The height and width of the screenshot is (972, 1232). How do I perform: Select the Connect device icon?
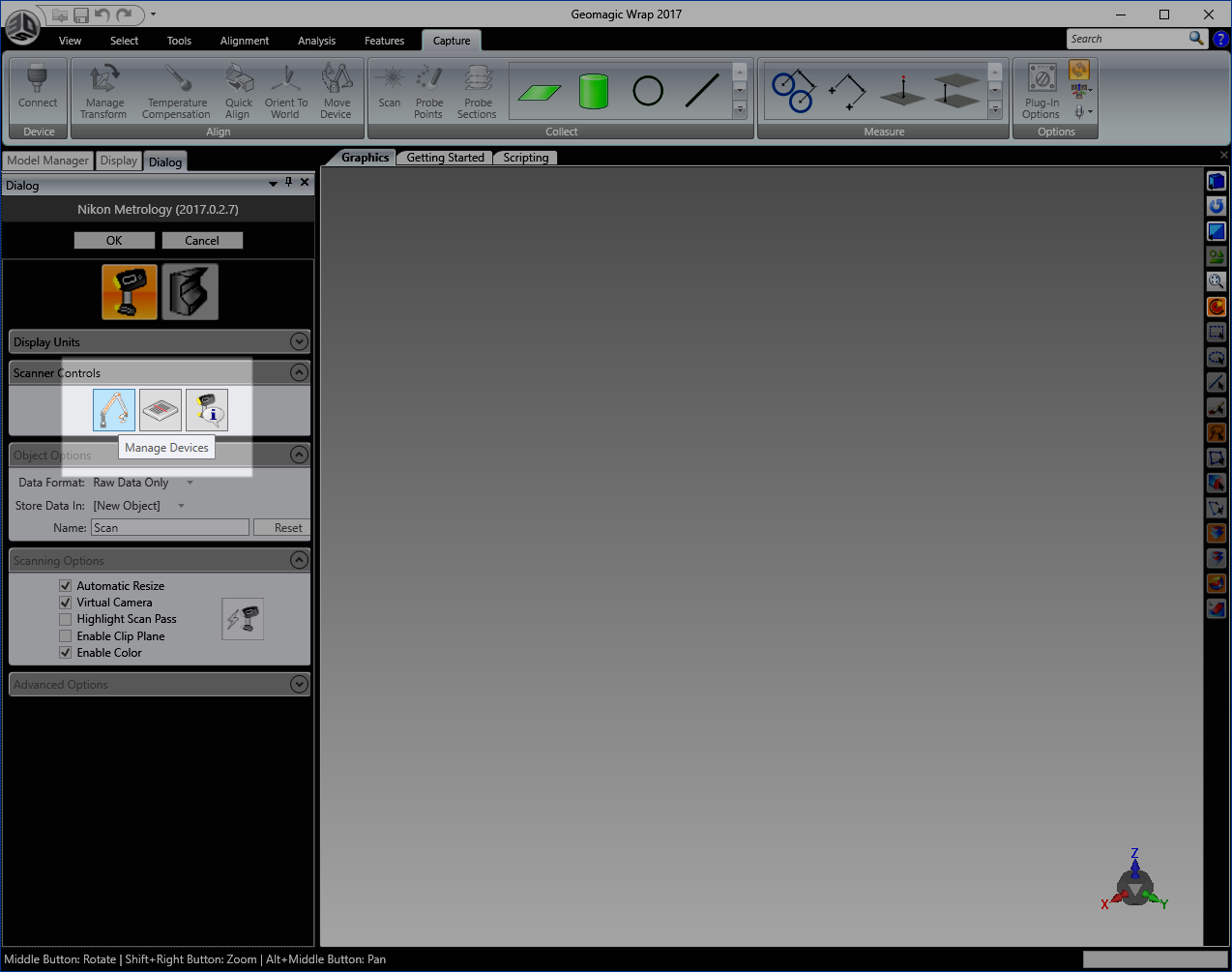[37, 90]
